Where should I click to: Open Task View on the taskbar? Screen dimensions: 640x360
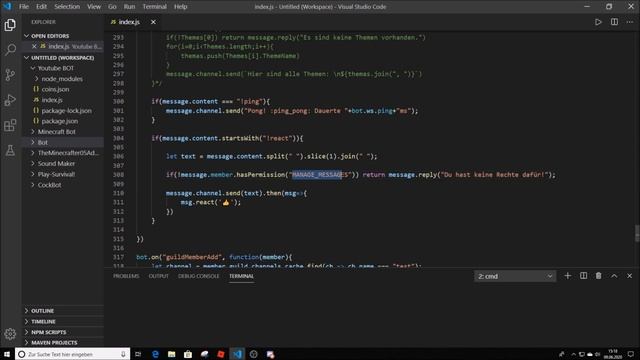coord(138,354)
